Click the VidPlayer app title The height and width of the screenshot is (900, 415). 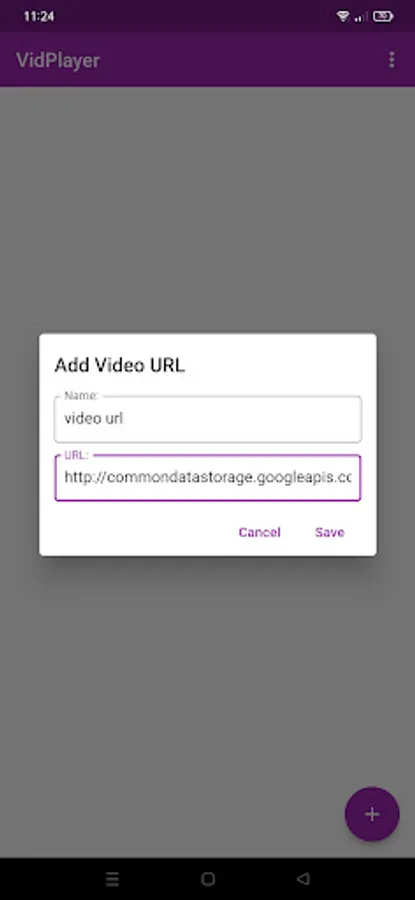point(58,60)
